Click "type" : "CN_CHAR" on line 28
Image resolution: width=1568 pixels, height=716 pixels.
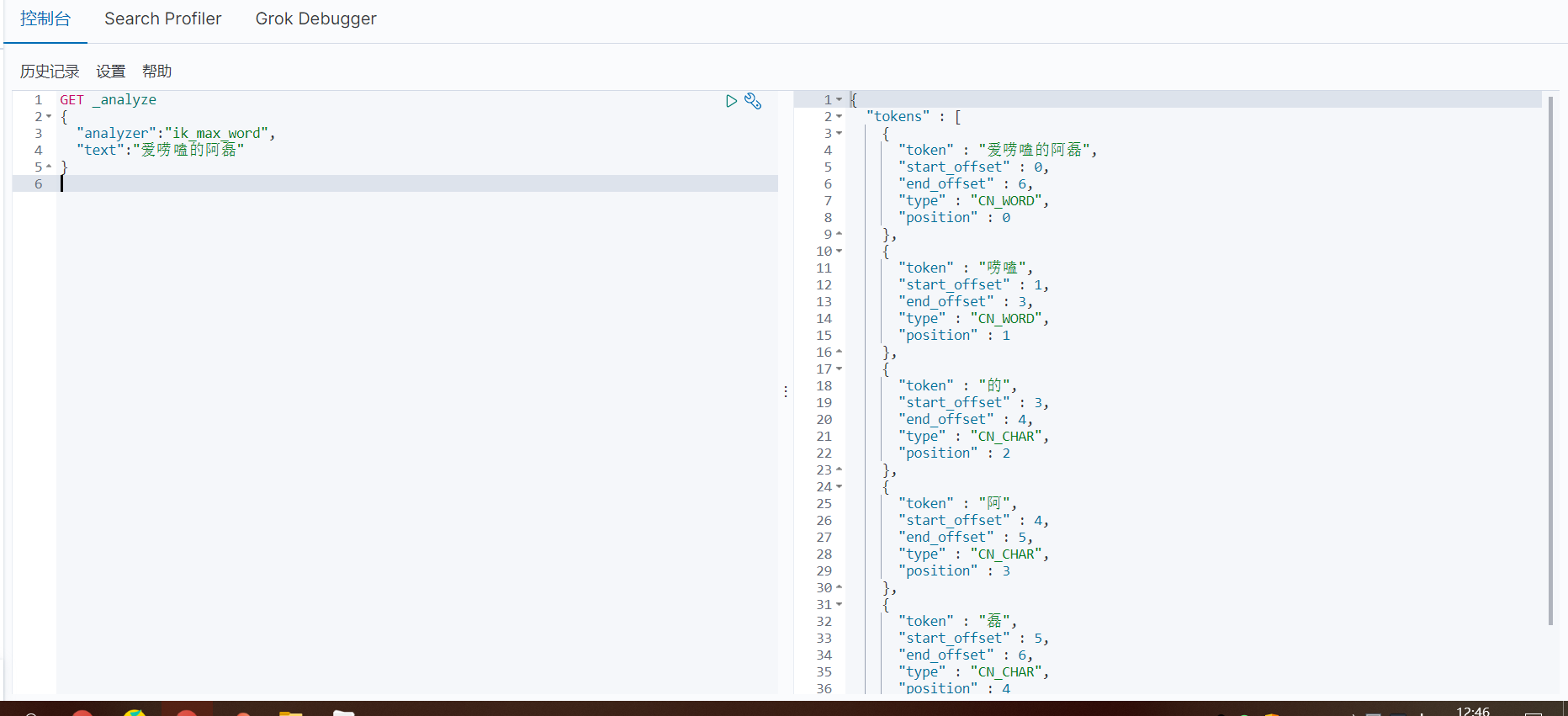(973, 554)
